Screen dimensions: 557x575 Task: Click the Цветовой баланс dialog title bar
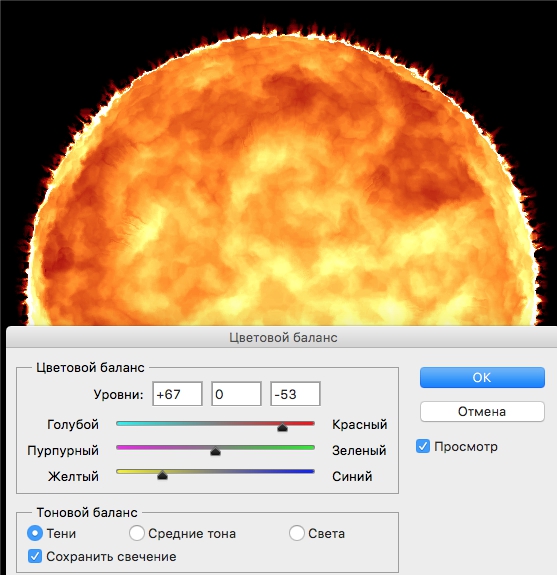pos(282,337)
